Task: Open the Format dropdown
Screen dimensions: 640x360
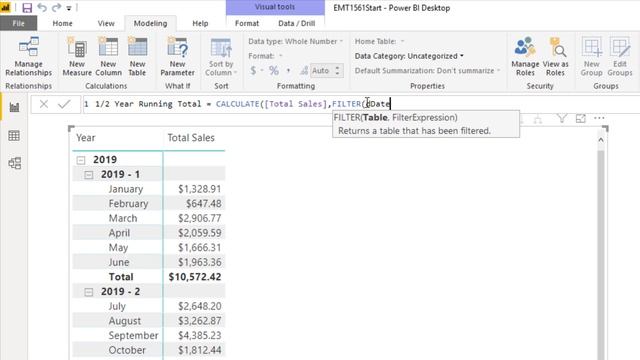Action: point(265,56)
